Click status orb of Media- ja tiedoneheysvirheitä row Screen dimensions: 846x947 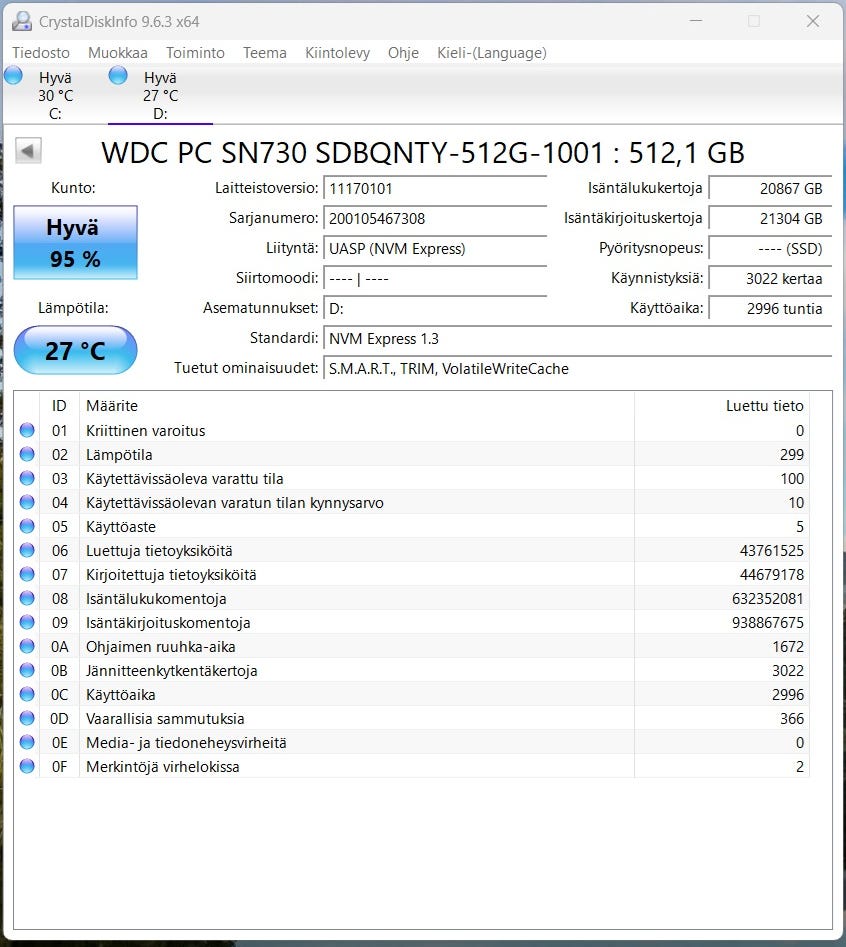coord(27,742)
